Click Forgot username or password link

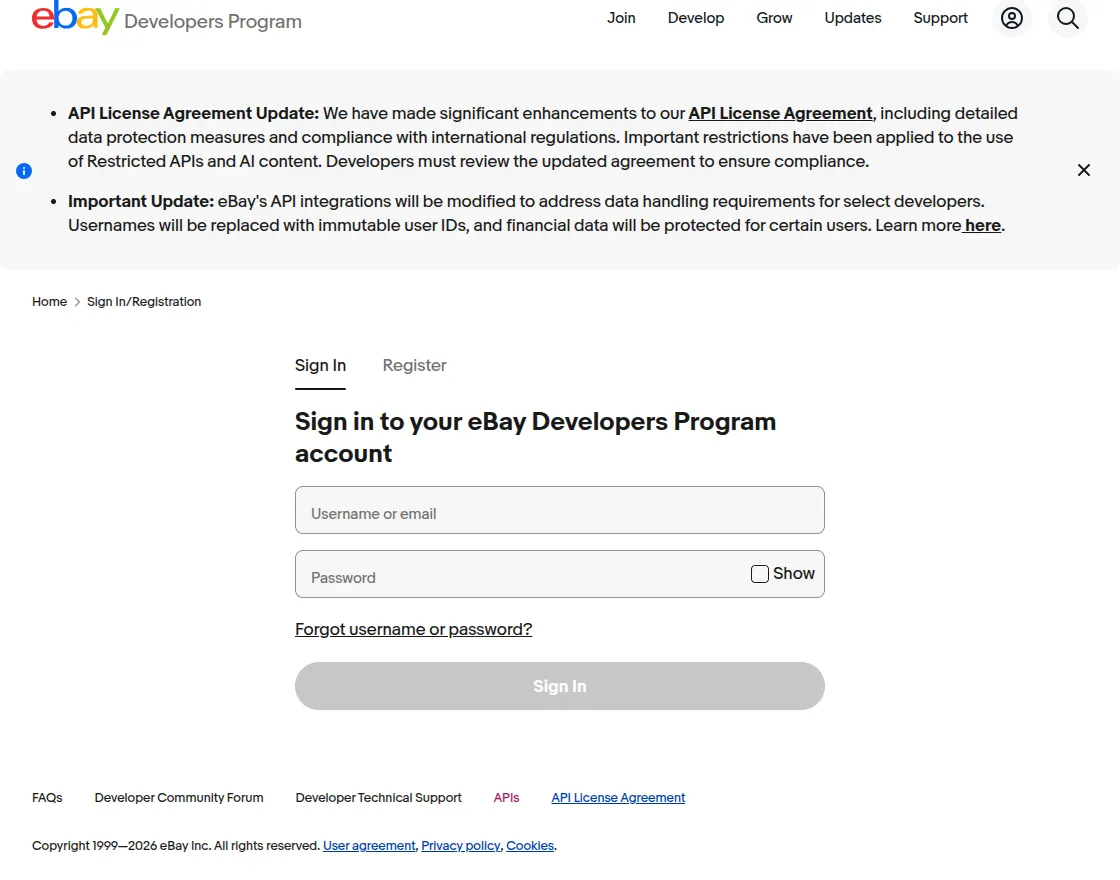(x=414, y=629)
